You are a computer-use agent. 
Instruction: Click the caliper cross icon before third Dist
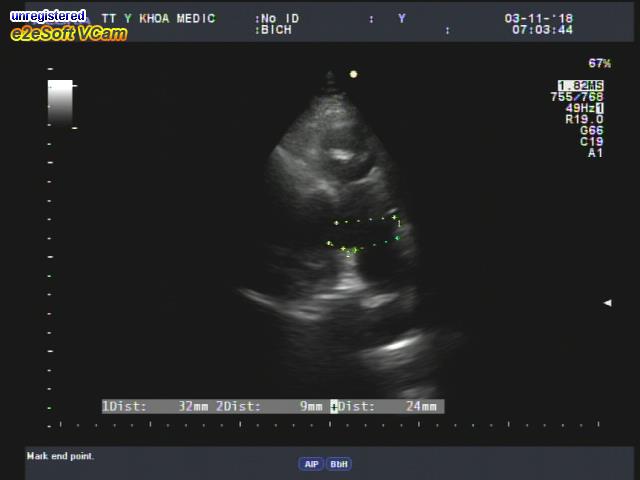click(x=335, y=406)
